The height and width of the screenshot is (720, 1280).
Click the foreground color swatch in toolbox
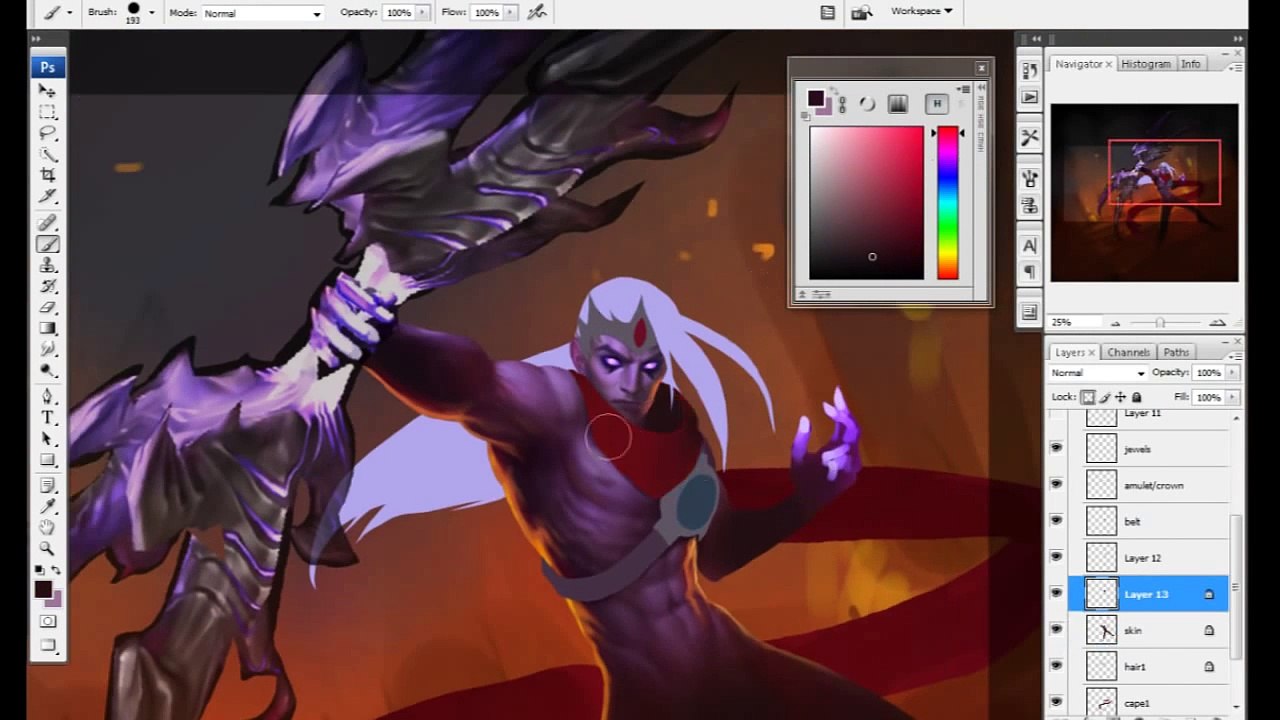(43, 589)
